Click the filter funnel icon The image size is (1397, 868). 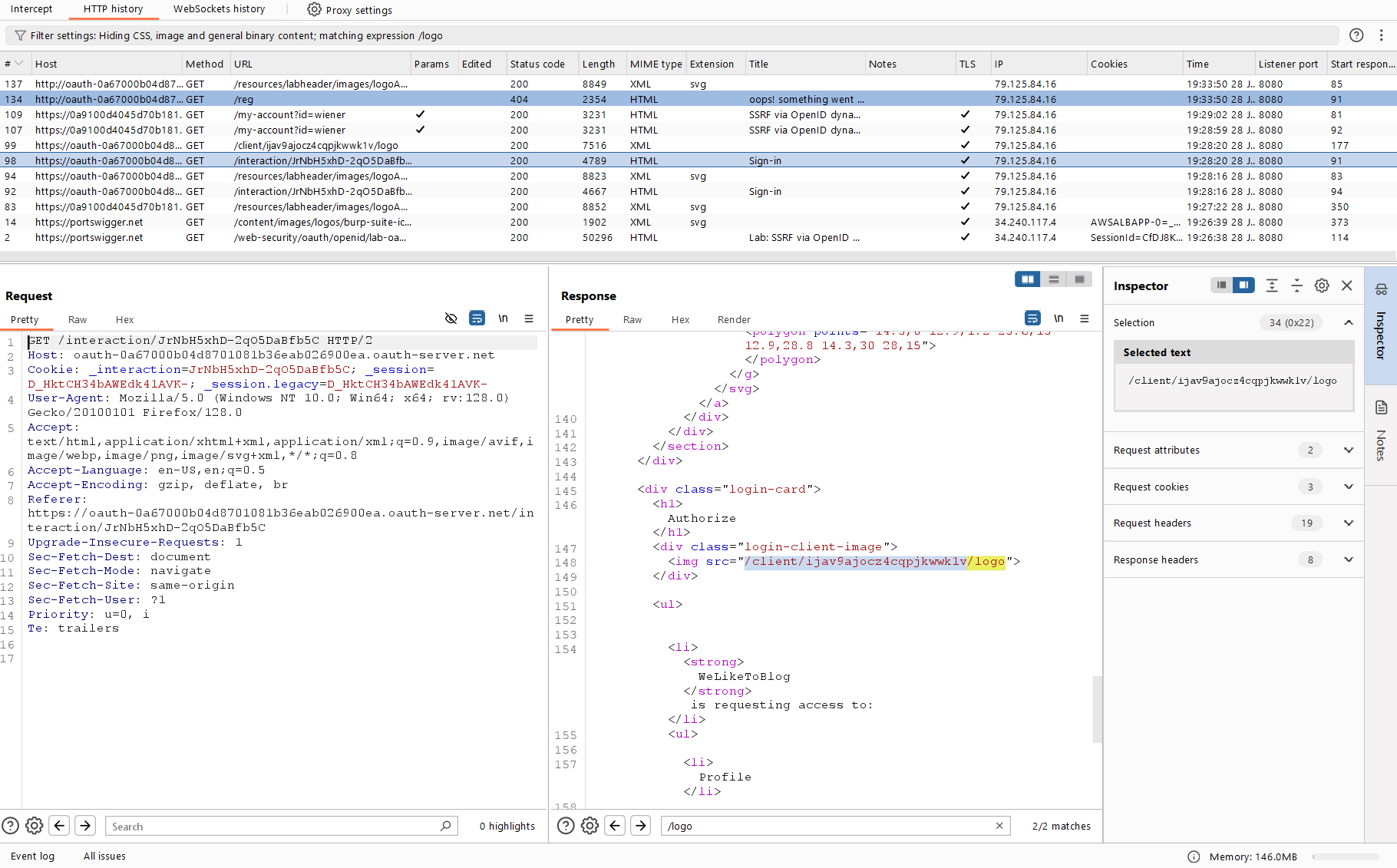click(x=20, y=36)
